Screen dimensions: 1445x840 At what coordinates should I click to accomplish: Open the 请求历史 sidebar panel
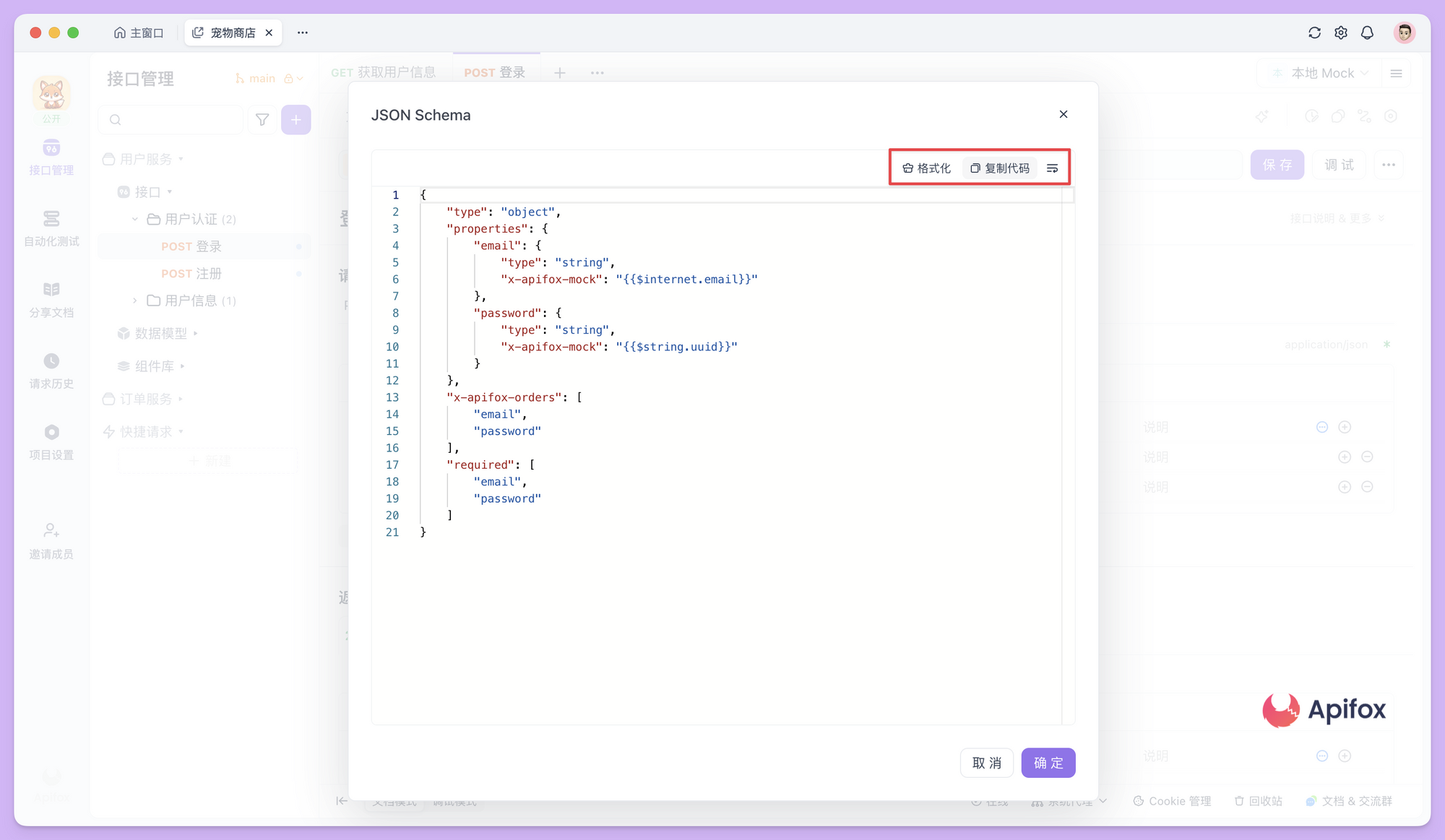pos(51,370)
